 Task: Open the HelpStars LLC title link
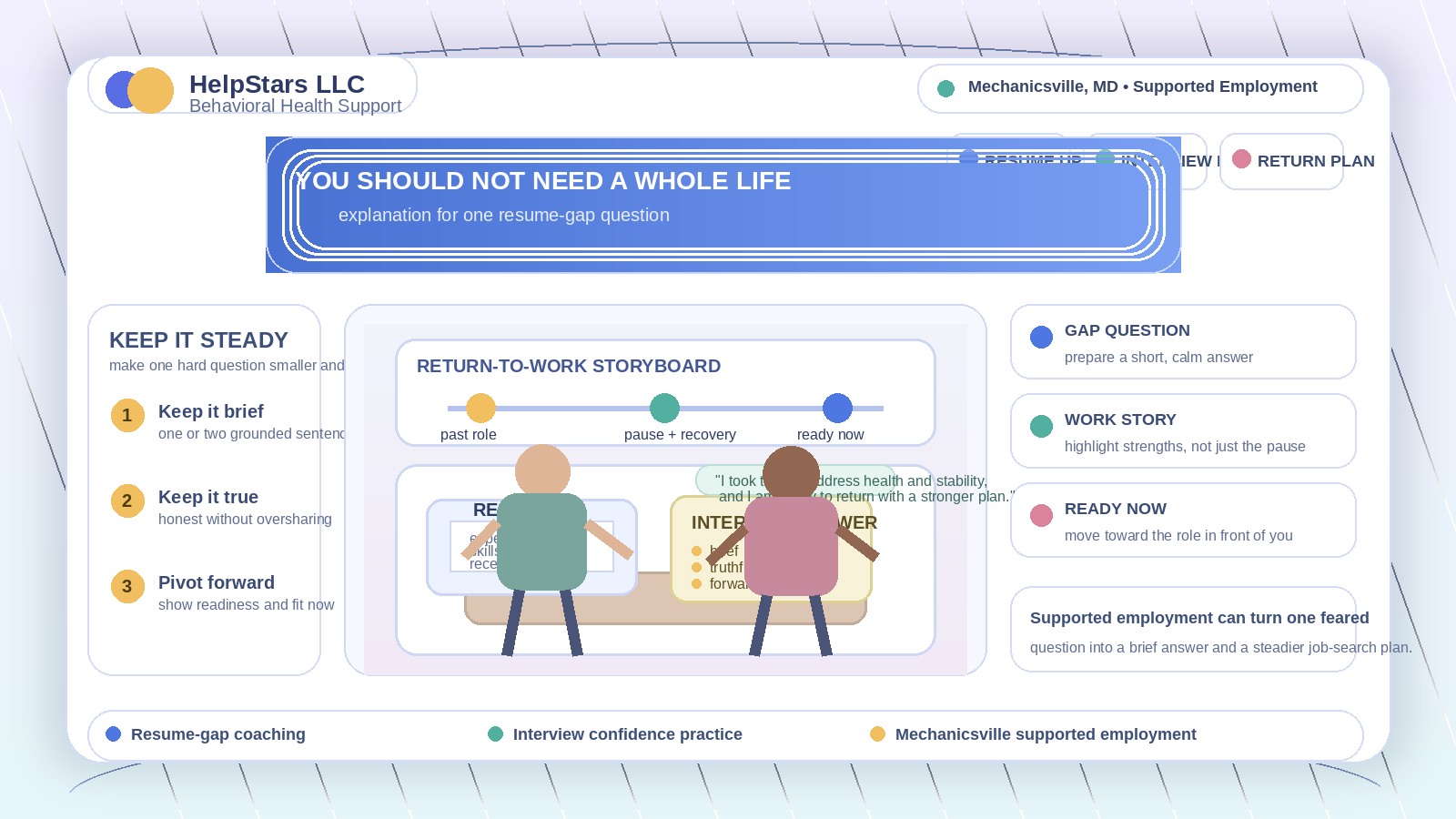(277, 84)
